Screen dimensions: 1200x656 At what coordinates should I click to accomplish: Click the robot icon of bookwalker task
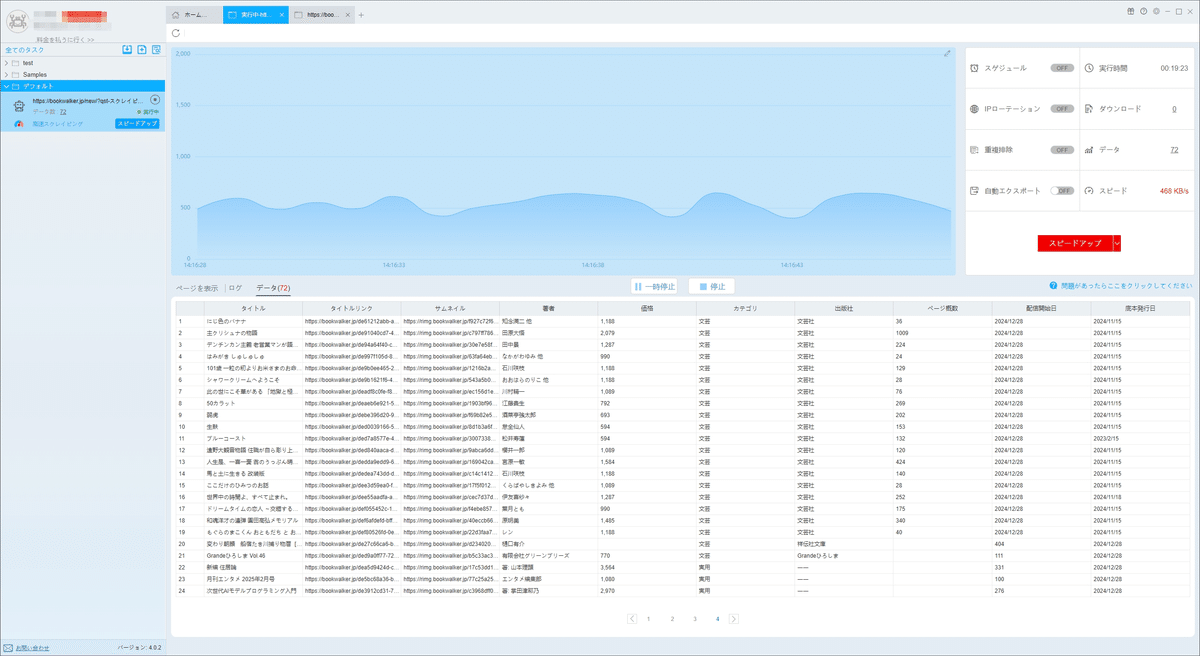click(19, 105)
